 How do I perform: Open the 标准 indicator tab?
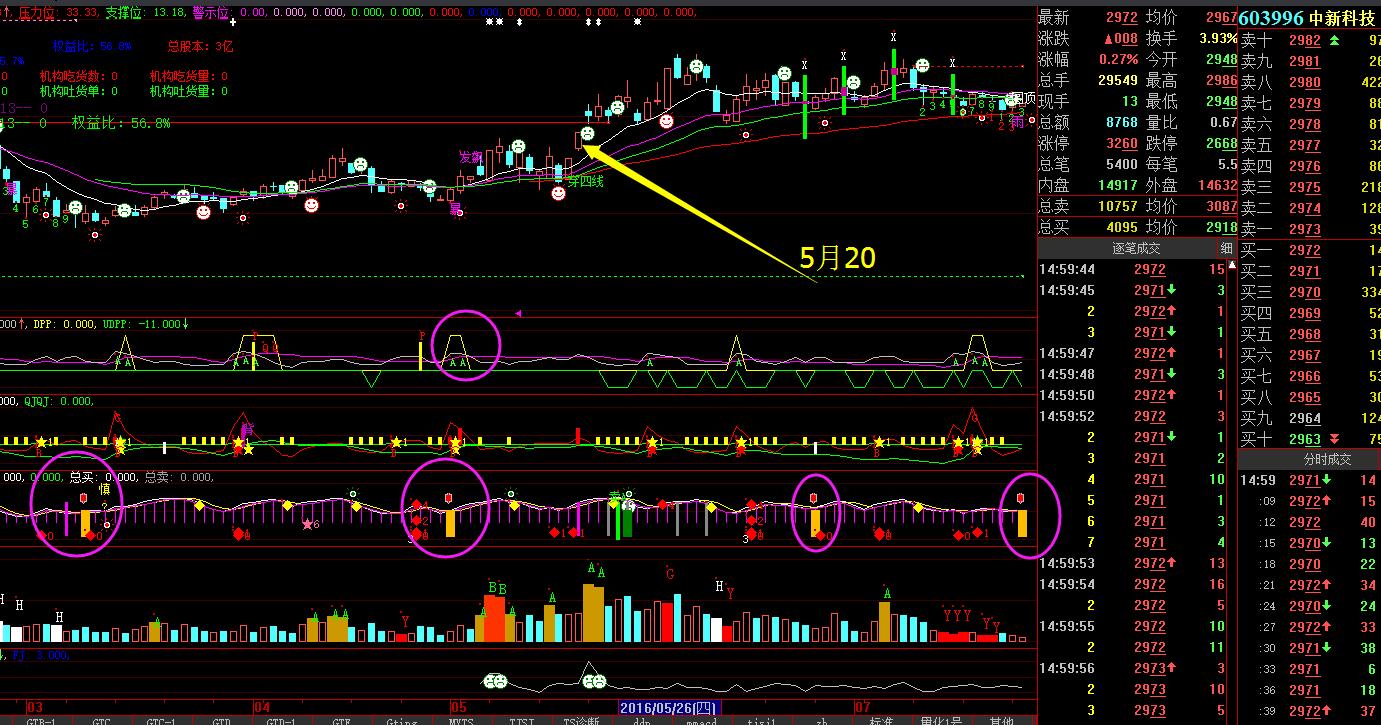pos(881,720)
